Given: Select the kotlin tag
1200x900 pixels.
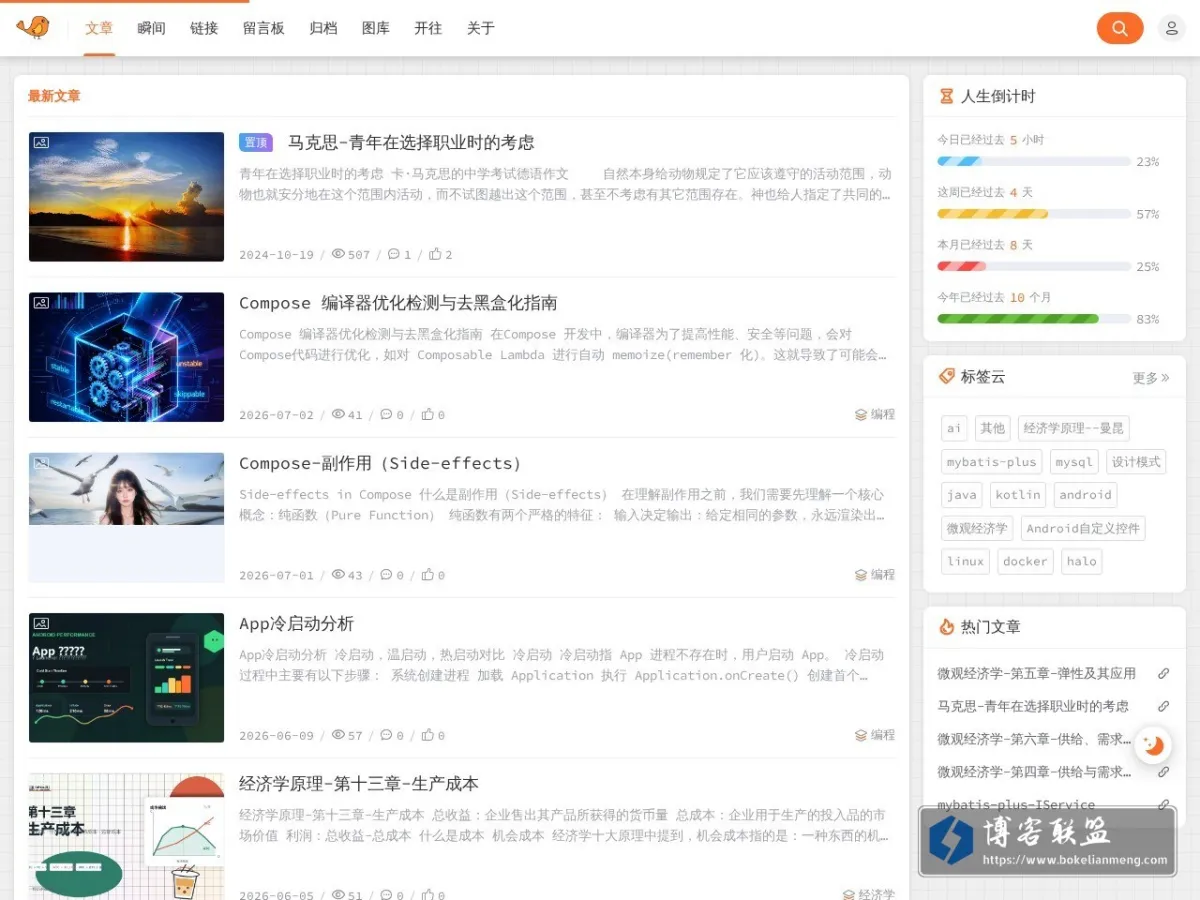Looking at the screenshot, I should (1018, 495).
